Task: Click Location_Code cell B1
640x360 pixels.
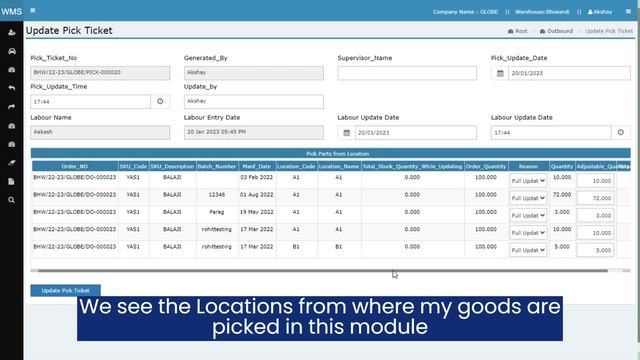Action: 296,247
